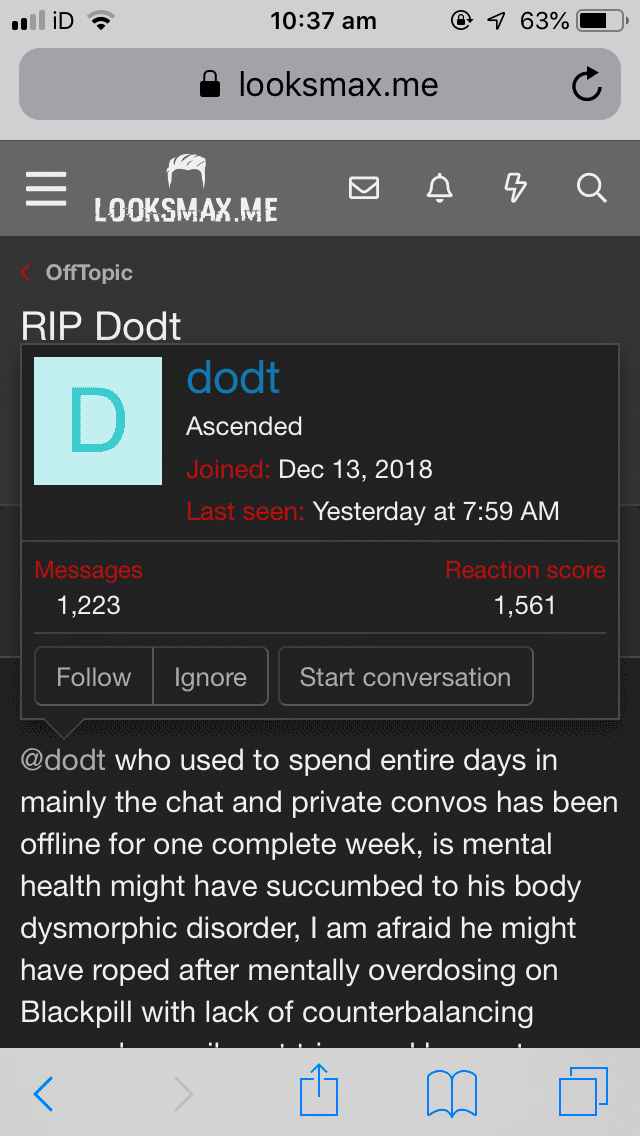Show open Safari tabs

[583, 1092]
